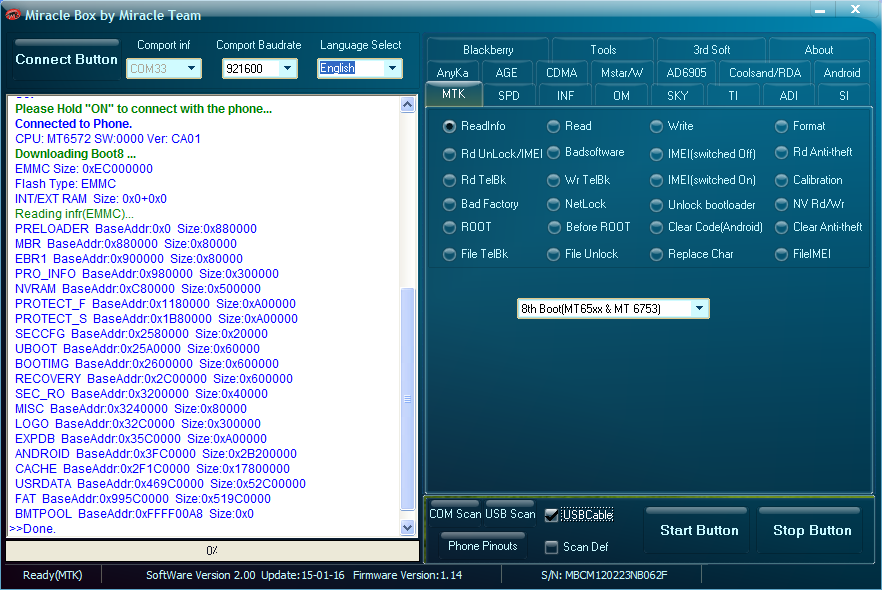Expand the 8th Boot(MT65xx & MT 6753) dropdown
The width and height of the screenshot is (882, 590).
699,308
